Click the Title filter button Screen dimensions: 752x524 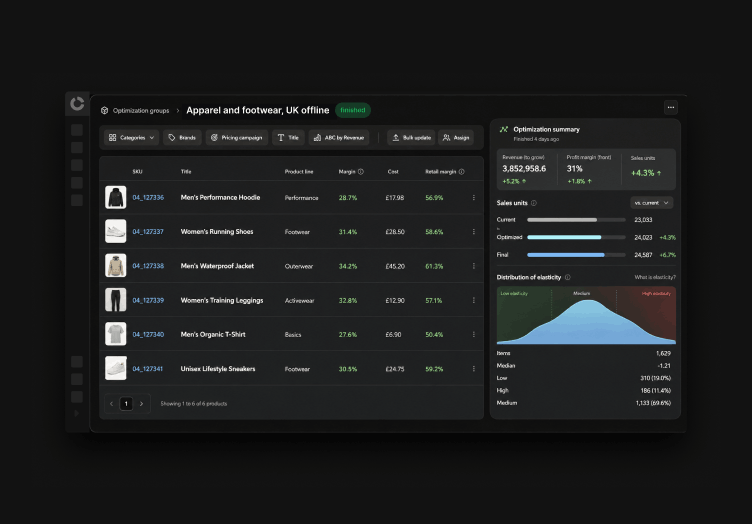point(288,138)
